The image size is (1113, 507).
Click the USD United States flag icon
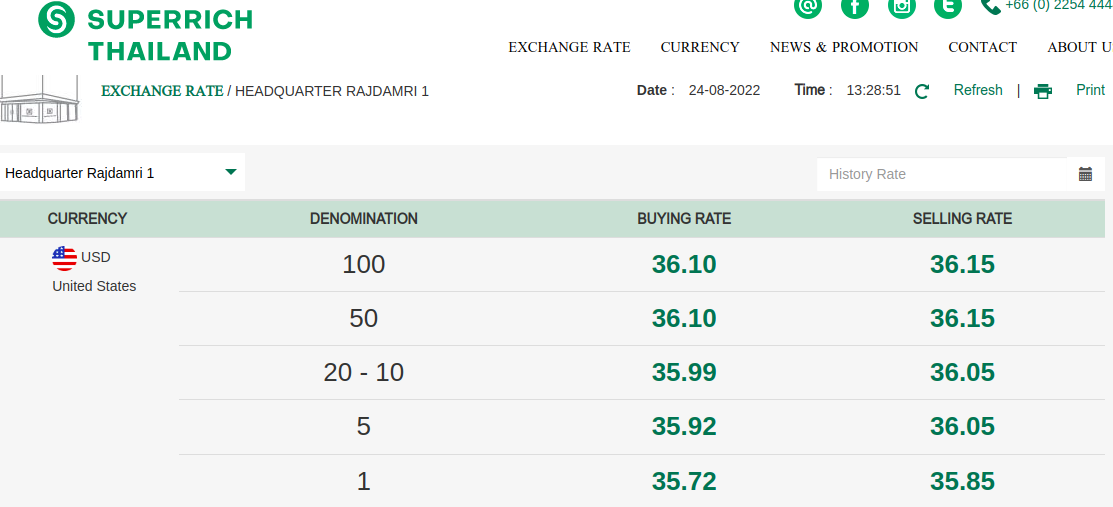pyautogui.click(x=64, y=258)
